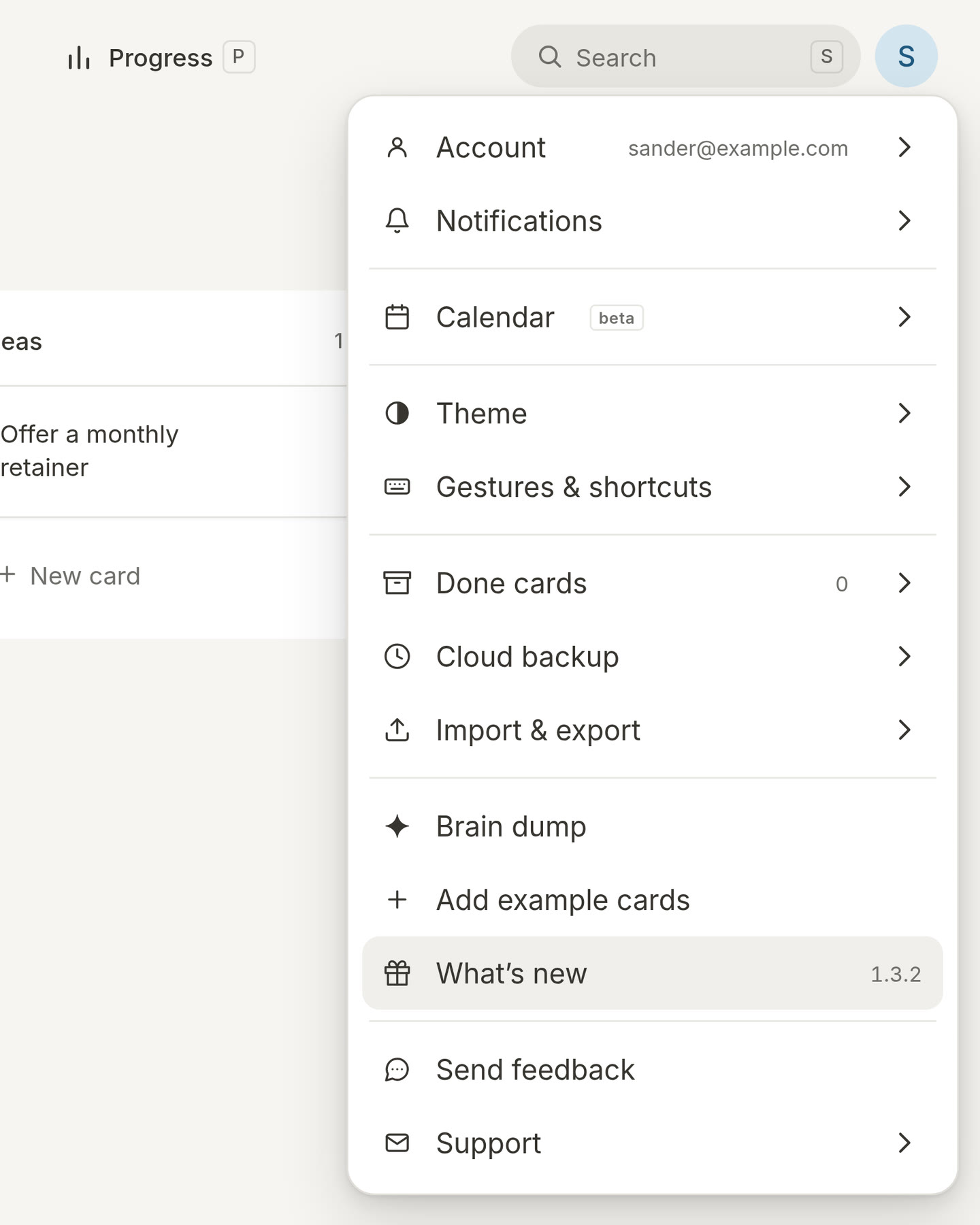Choose Add example cards
980x1225 pixels.
[652, 900]
